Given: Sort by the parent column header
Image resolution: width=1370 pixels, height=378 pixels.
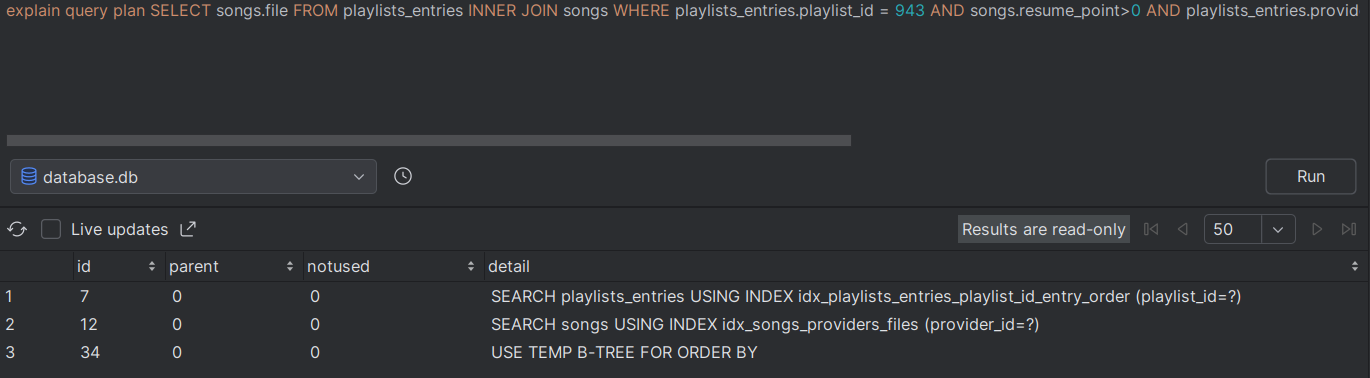Looking at the screenshot, I should click(233, 266).
